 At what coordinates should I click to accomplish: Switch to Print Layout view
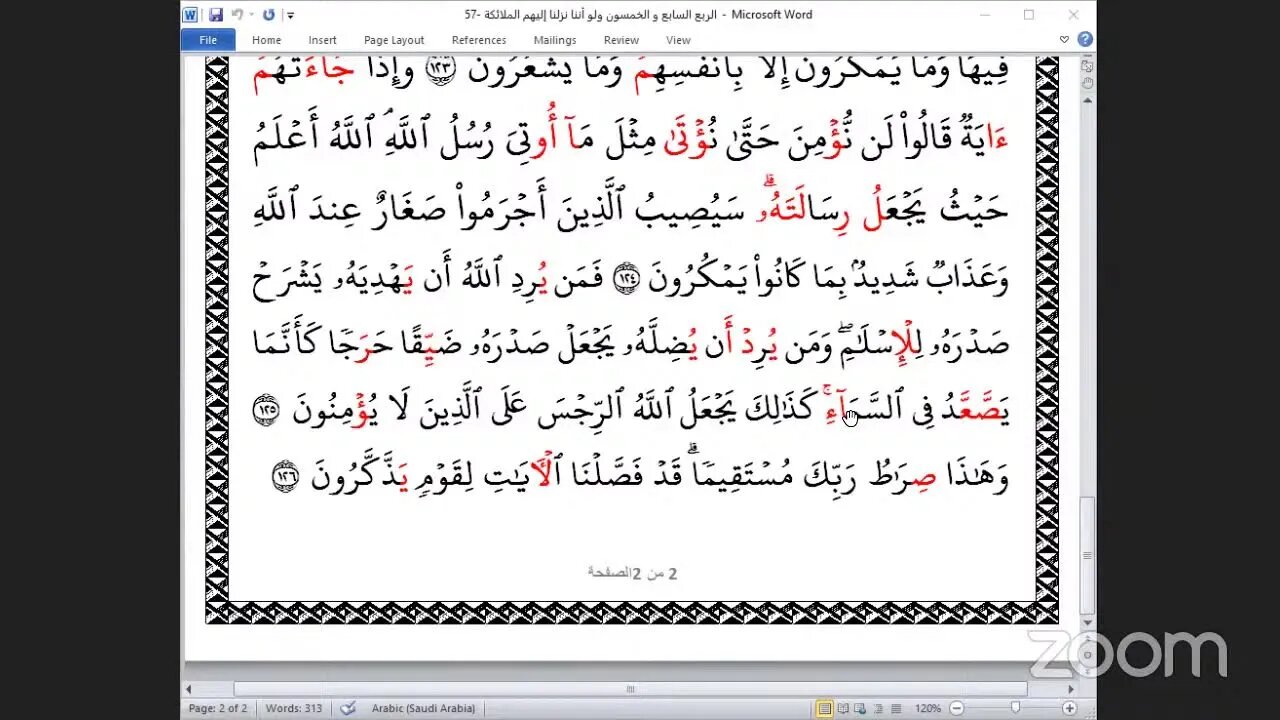(x=825, y=708)
